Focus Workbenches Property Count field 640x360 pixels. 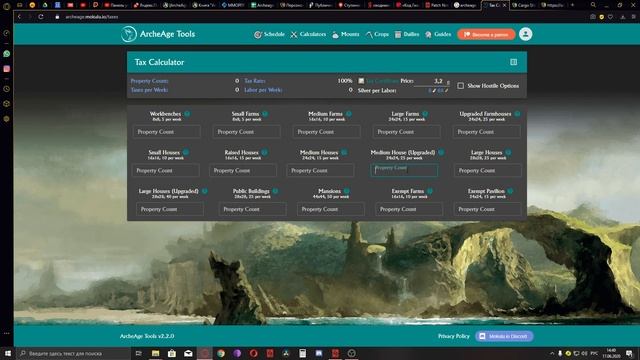pyautogui.click(x=166, y=132)
